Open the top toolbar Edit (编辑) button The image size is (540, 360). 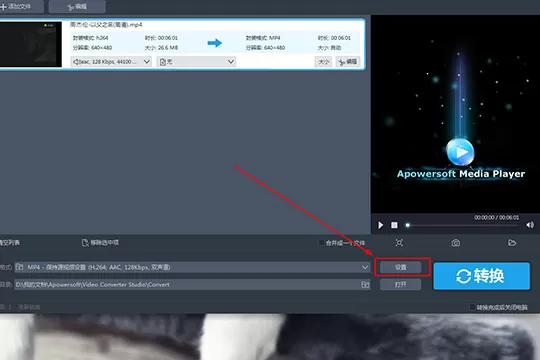click(x=77, y=7)
